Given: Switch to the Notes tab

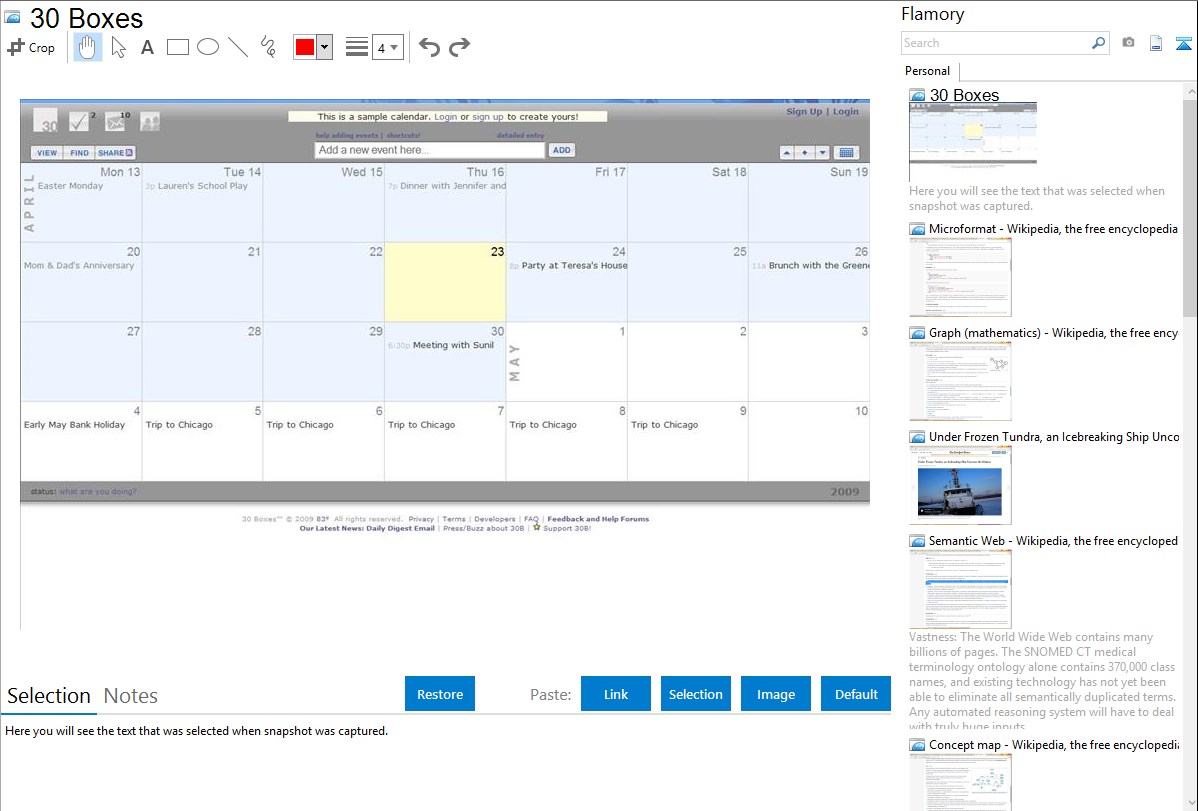Looking at the screenshot, I should click(131, 696).
